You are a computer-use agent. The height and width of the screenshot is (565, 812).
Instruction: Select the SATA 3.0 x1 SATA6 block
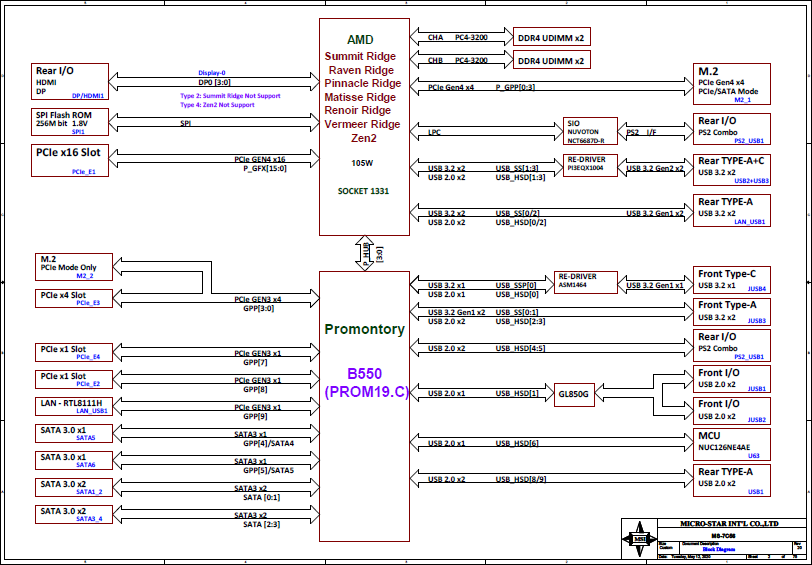(x=74, y=460)
